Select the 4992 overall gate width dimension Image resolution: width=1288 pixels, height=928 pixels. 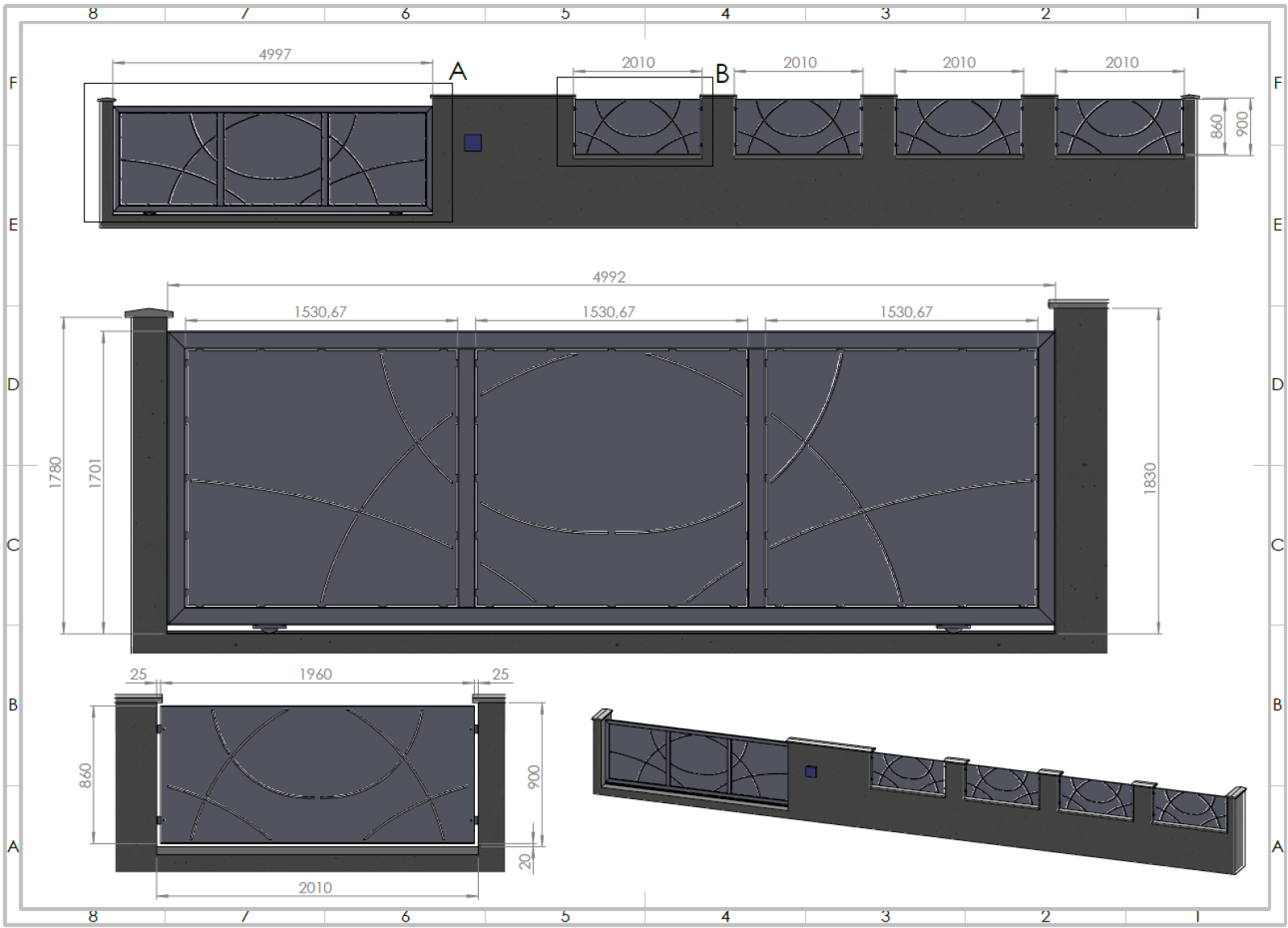click(609, 277)
